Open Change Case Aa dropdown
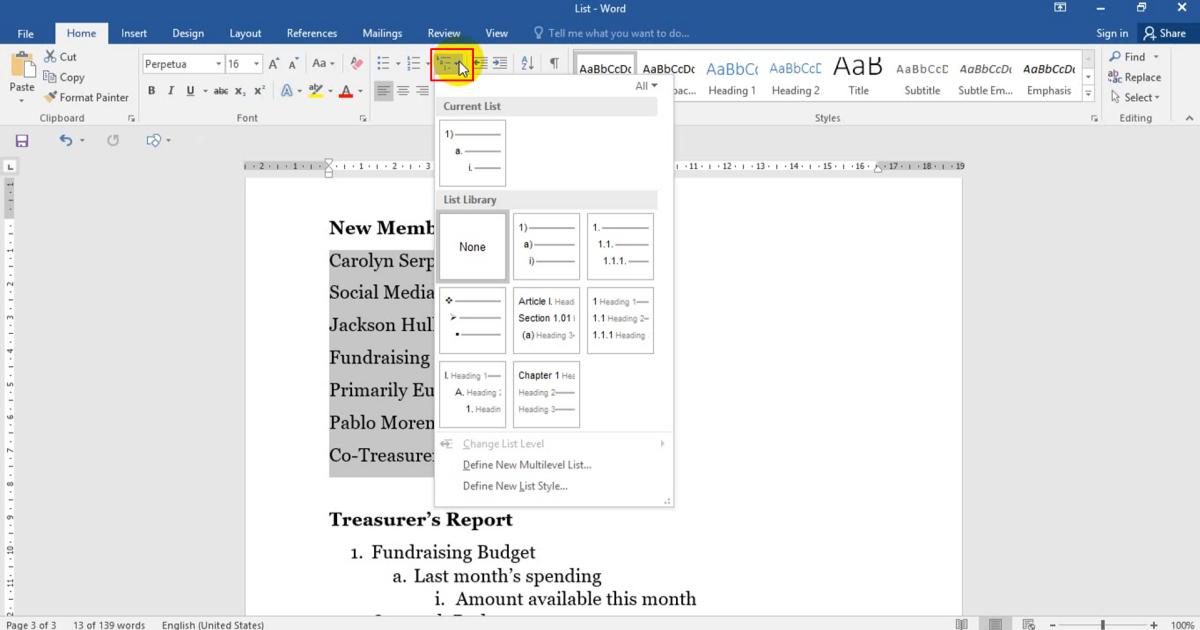The height and width of the screenshot is (630, 1200). point(323,63)
